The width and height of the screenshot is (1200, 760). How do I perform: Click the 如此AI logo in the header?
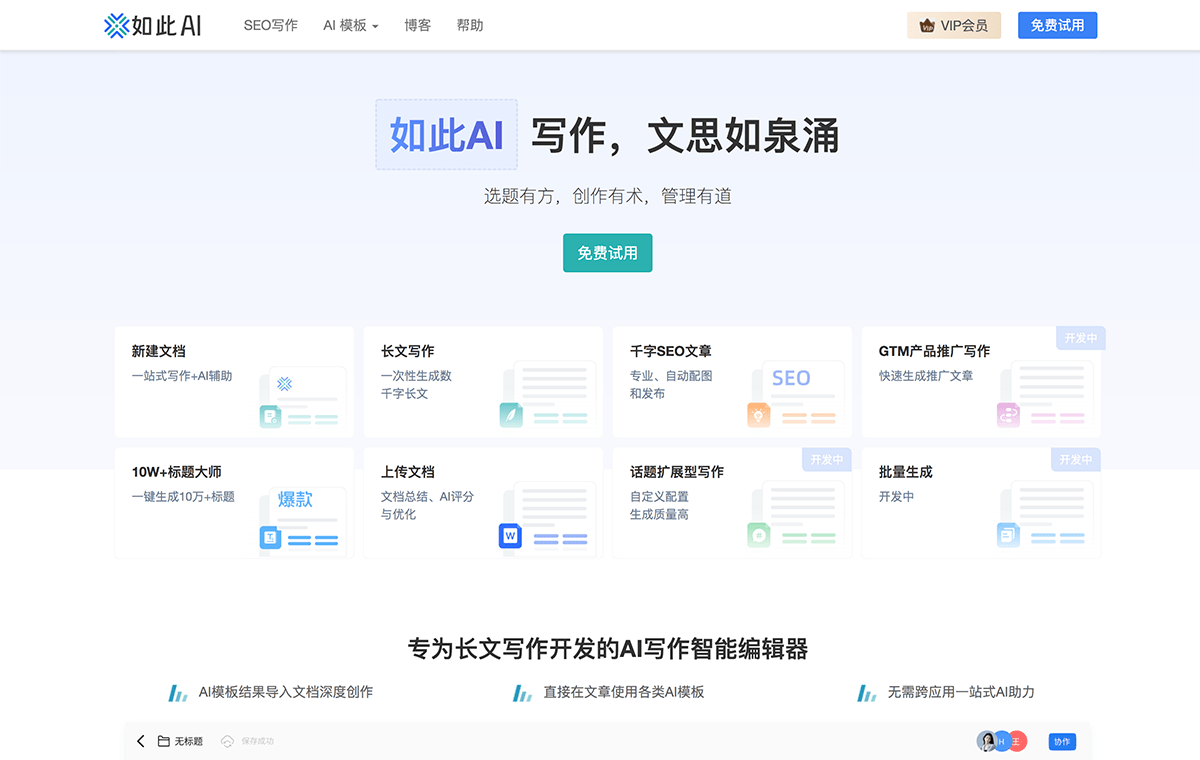[x=153, y=26]
